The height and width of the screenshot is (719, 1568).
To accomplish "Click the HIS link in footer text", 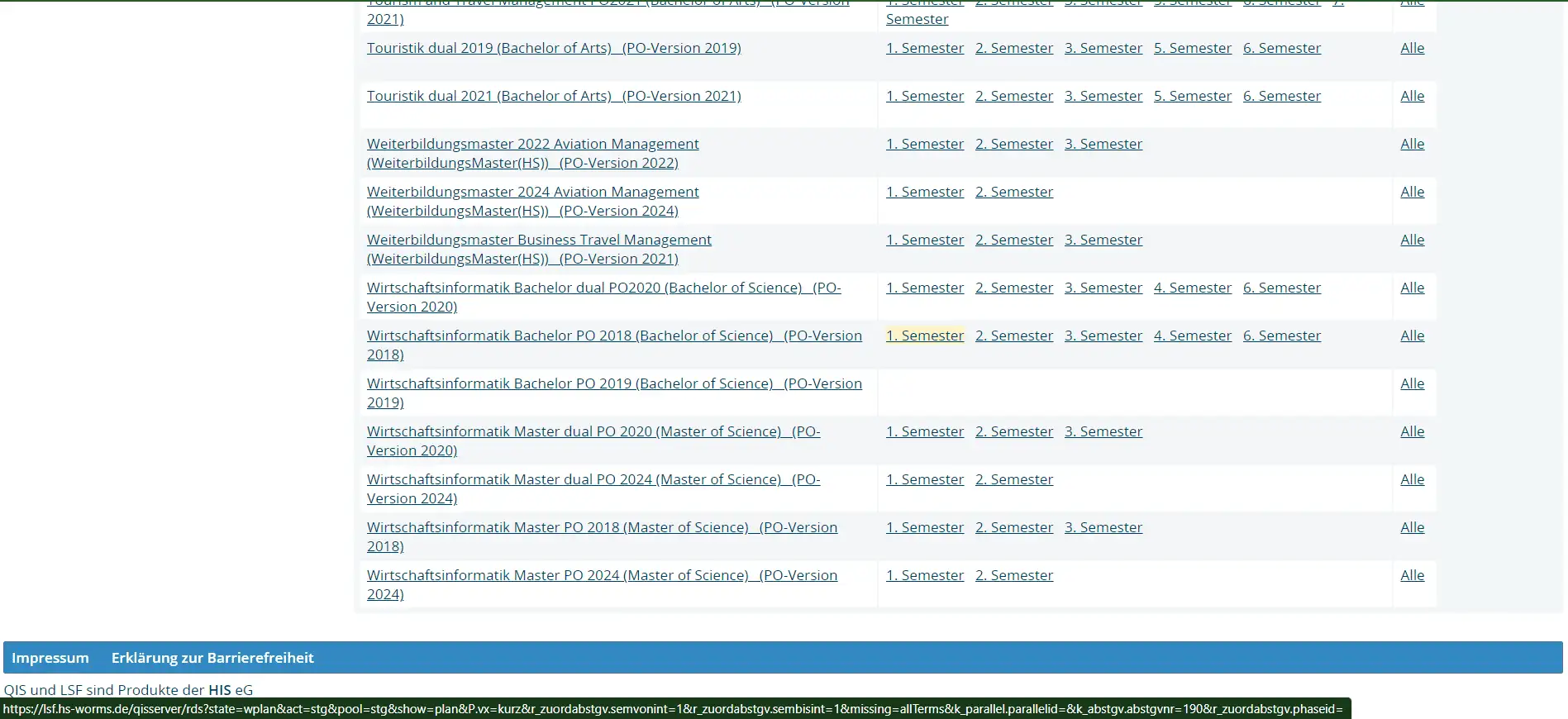I will [x=219, y=690].
